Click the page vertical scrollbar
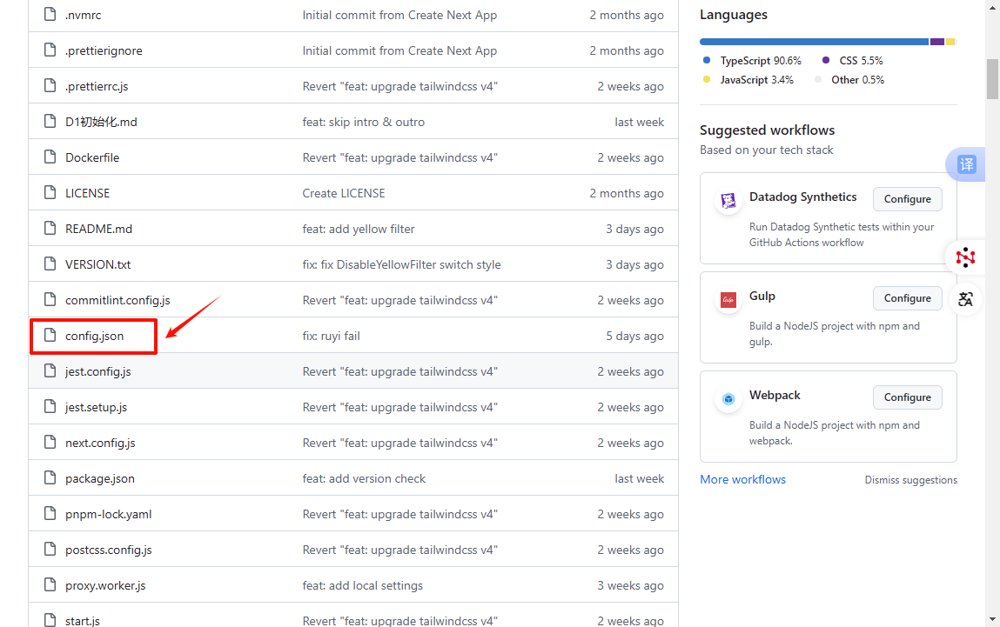The height and width of the screenshot is (627, 1000). pos(991,80)
